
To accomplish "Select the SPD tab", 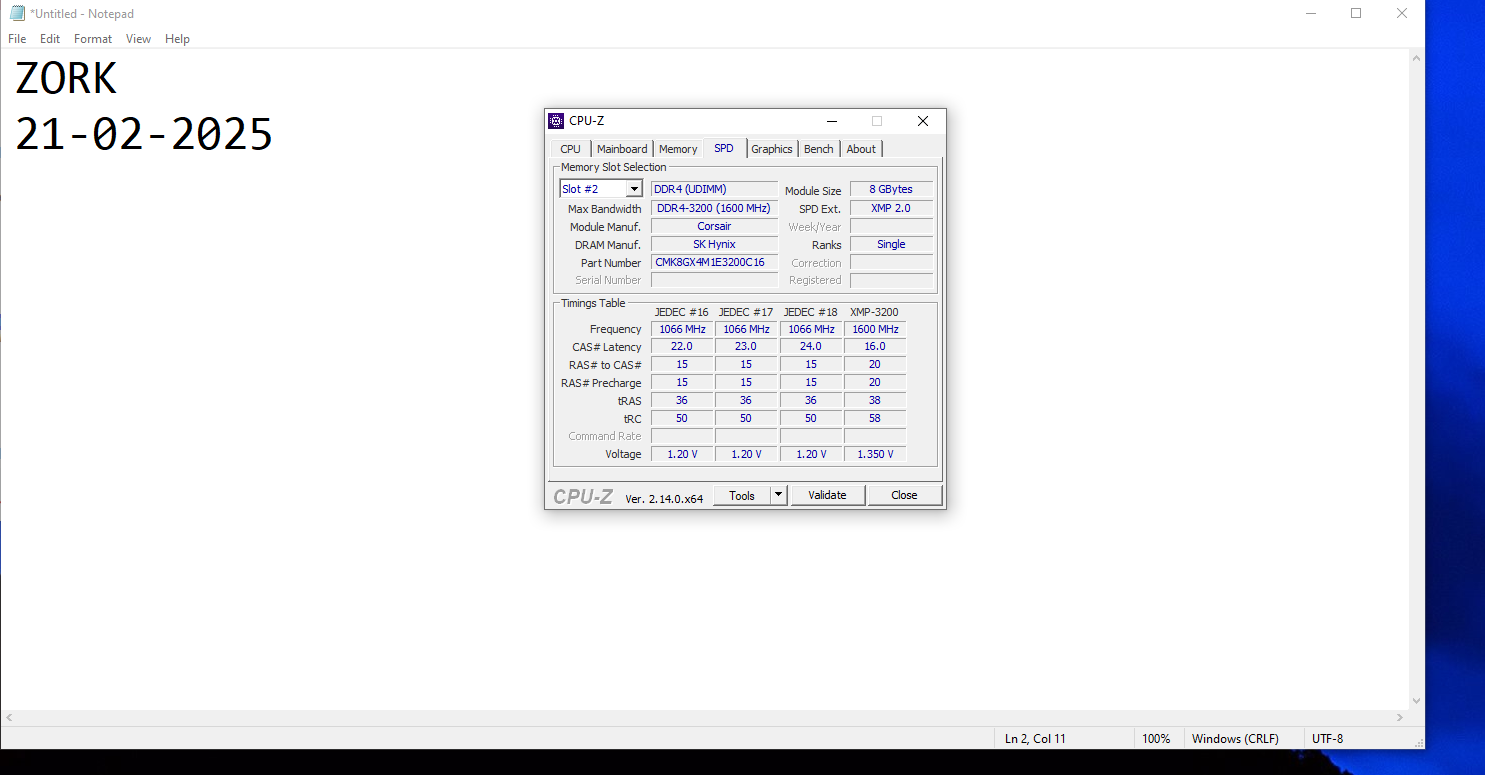I will (724, 148).
